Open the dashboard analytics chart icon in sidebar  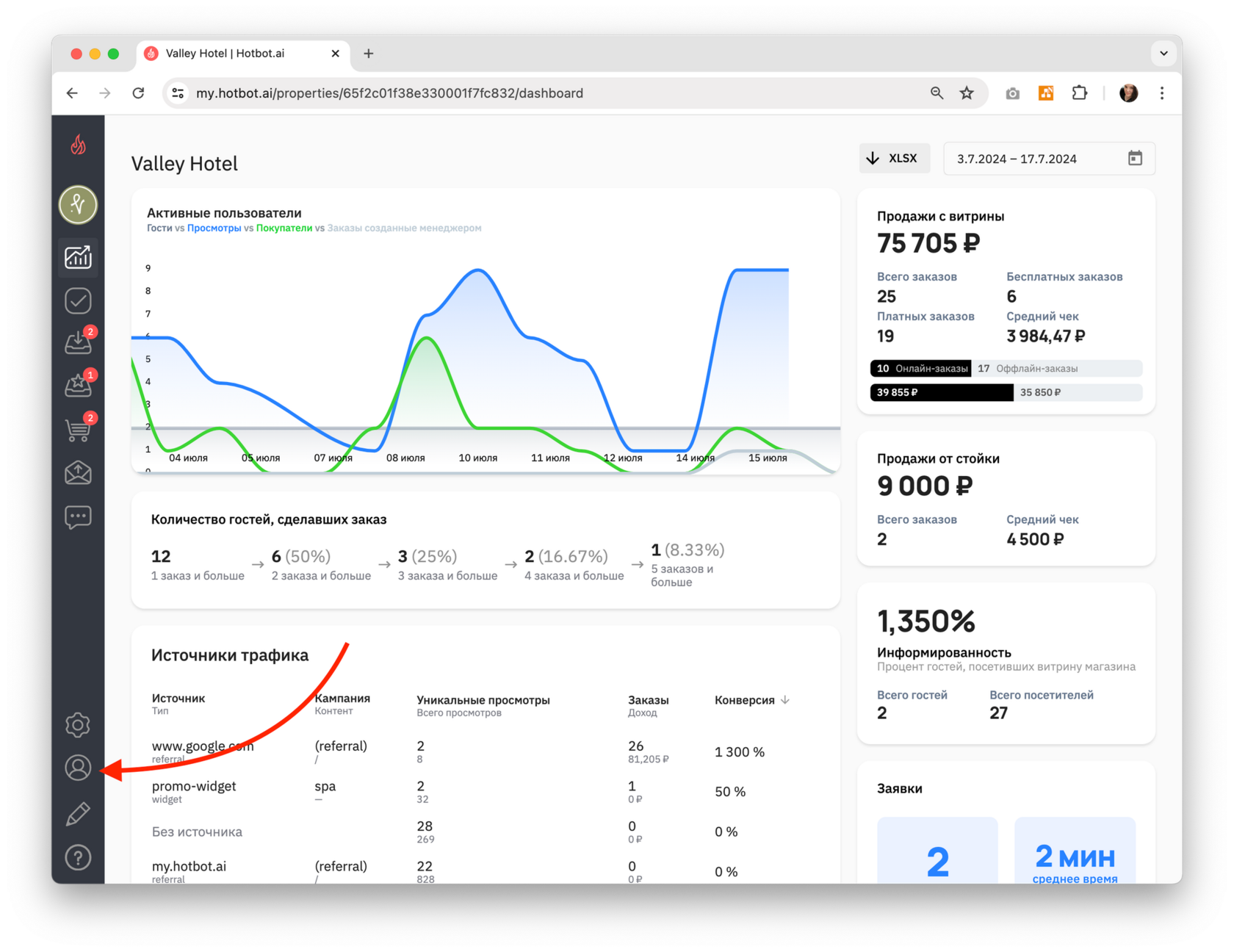coord(78,257)
